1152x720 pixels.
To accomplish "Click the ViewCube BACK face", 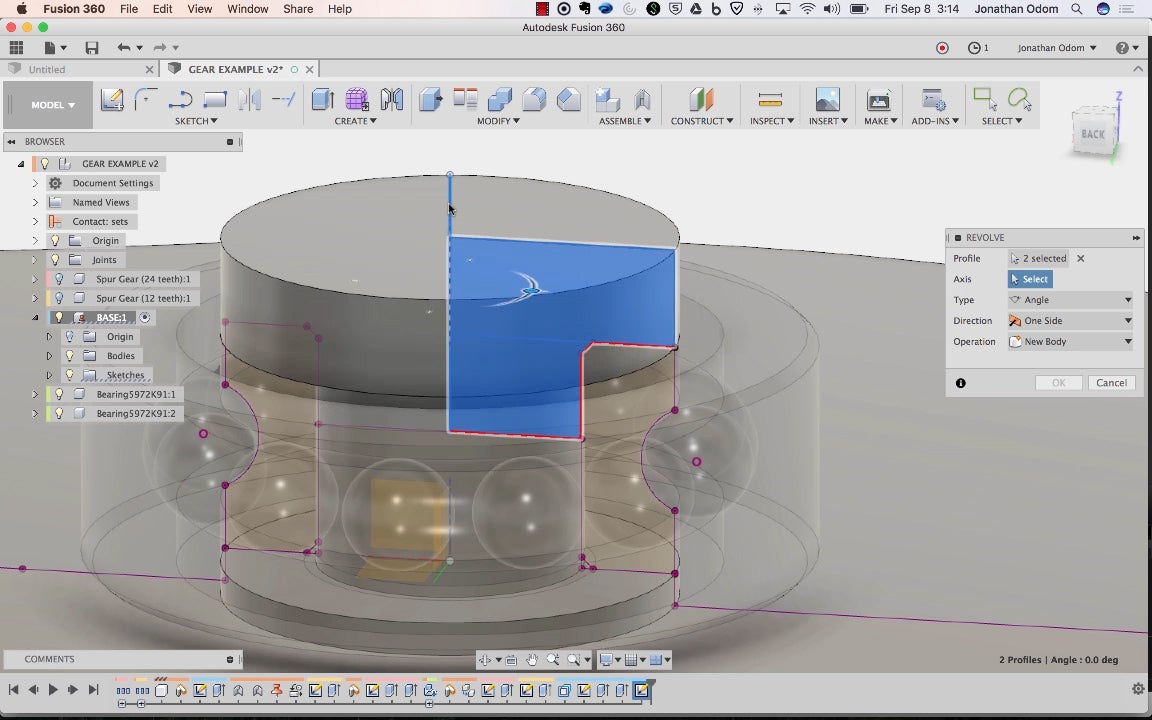I will 1093,134.
